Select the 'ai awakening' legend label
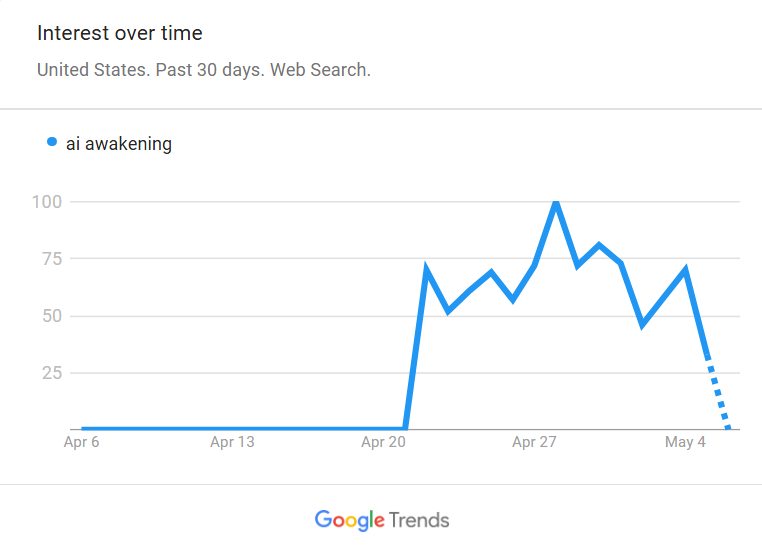The image size is (762, 555). (x=119, y=144)
